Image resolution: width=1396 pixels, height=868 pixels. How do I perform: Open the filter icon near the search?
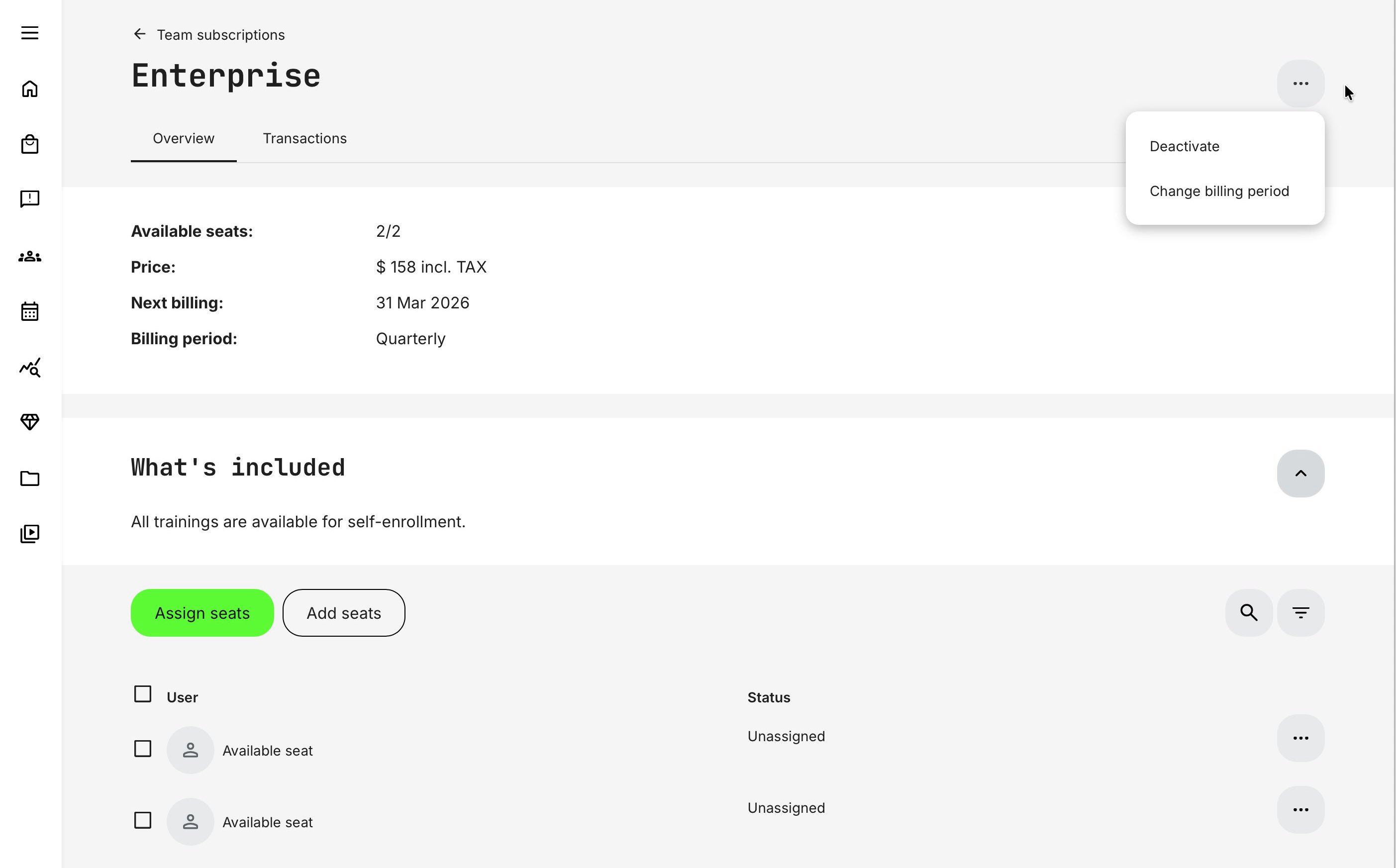[1300, 612]
